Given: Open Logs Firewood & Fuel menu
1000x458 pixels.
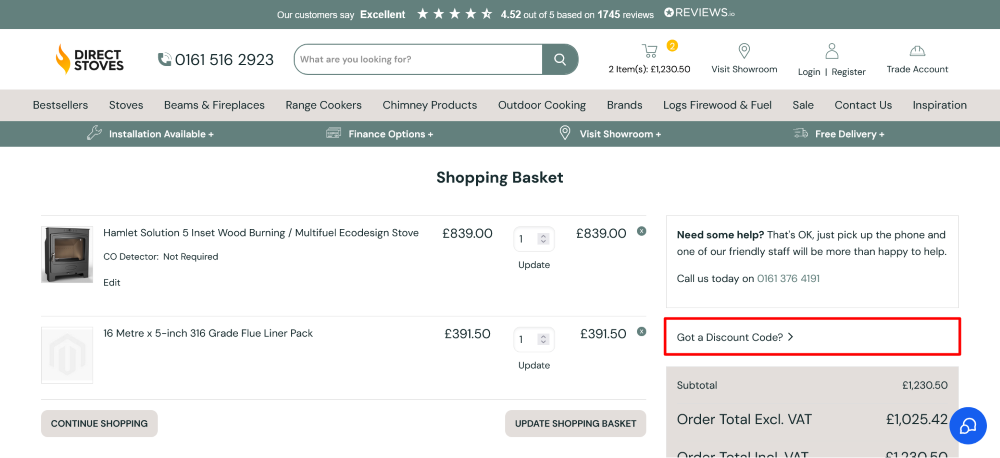Looking at the screenshot, I should click(717, 105).
